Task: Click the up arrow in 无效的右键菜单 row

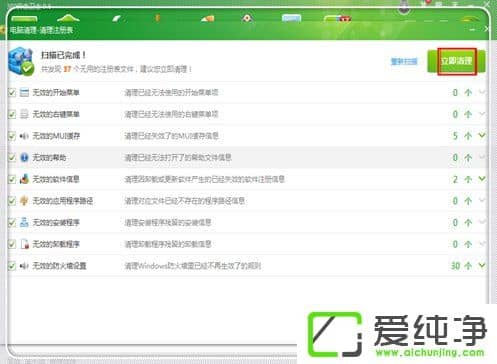Action: coord(468,114)
